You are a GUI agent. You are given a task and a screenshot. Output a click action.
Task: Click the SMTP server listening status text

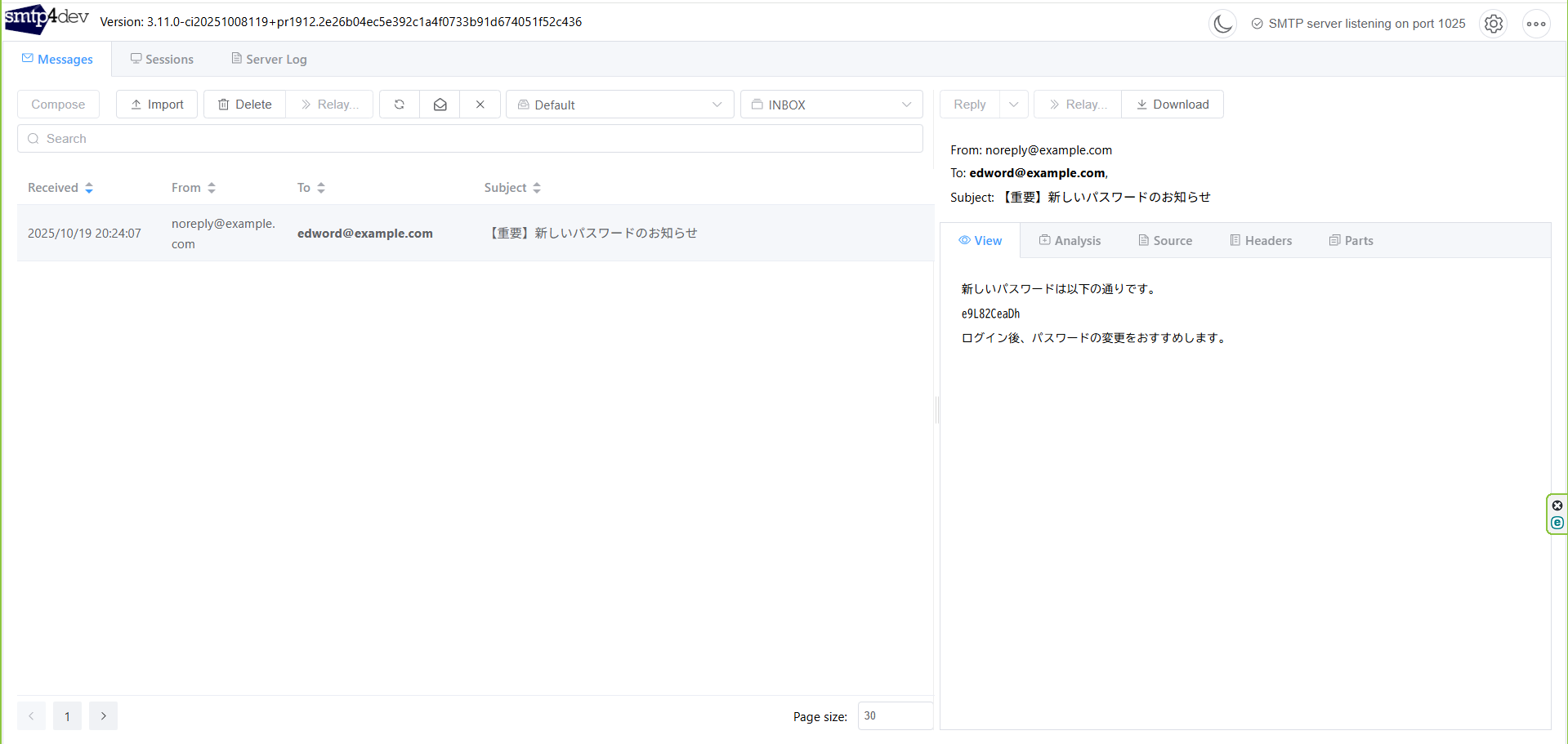click(x=1367, y=24)
